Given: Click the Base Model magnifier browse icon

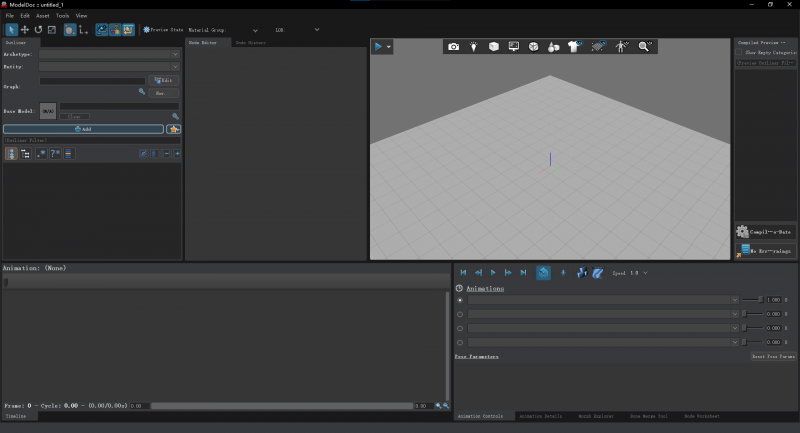Looking at the screenshot, I should click(176, 116).
